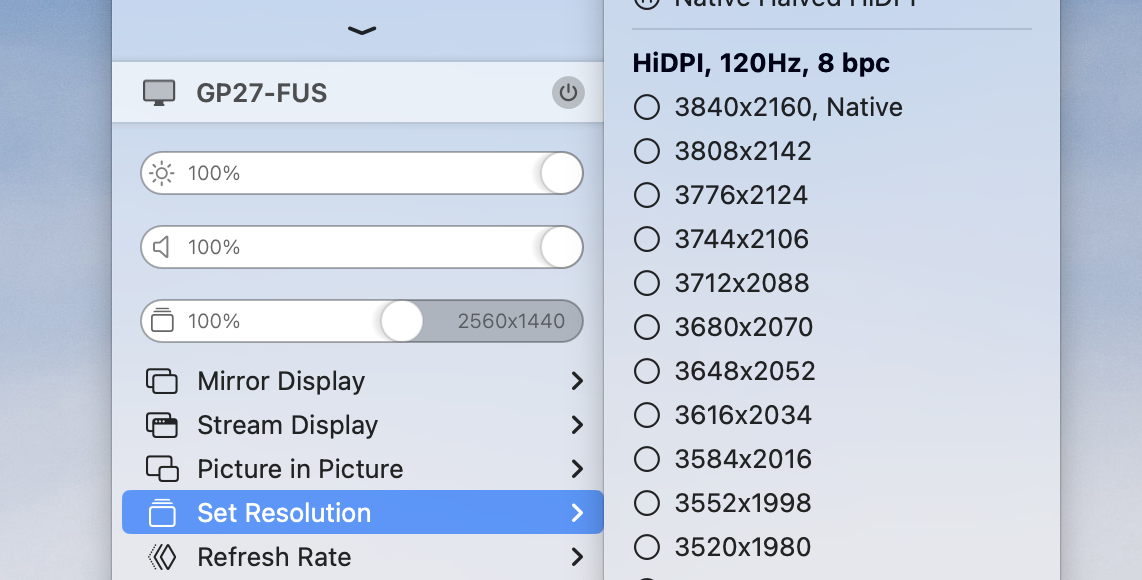Select the 3680x2070 radio button
Viewport: 1142px width, 580px height.
[x=647, y=327]
